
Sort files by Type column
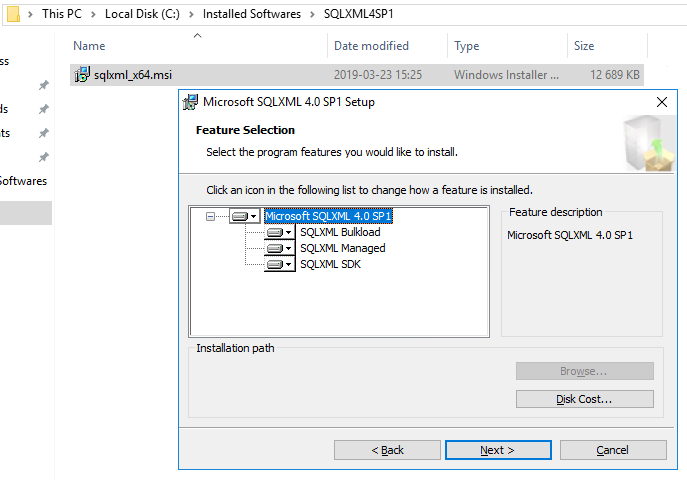467,46
